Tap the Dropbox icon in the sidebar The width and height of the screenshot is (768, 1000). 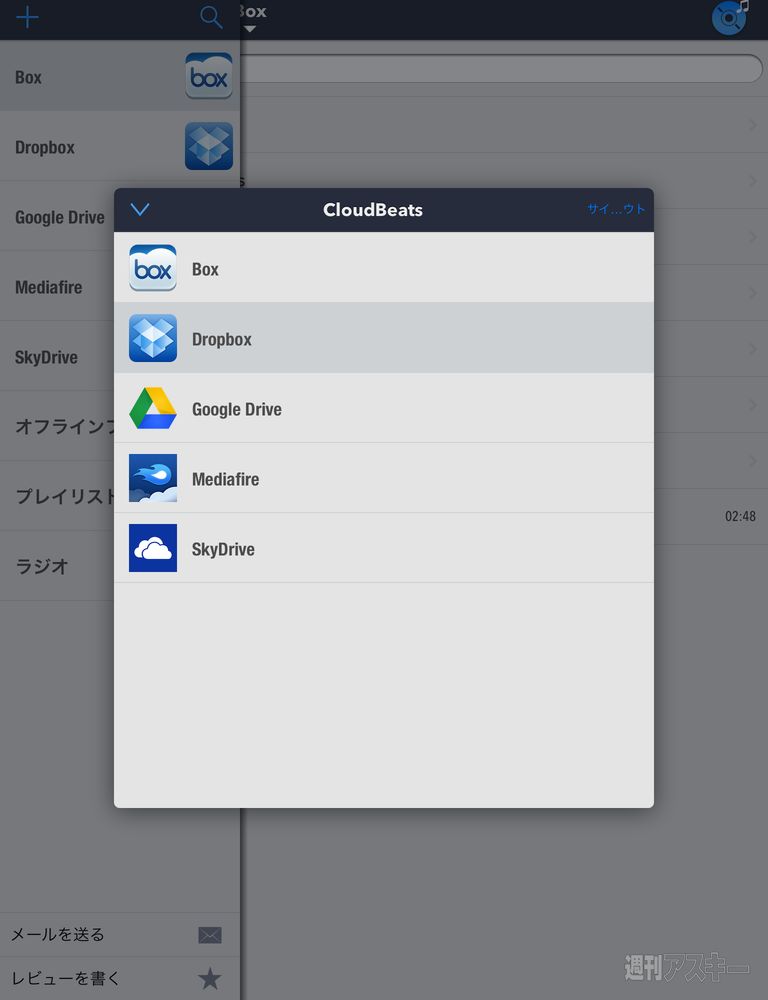[x=209, y=146]
